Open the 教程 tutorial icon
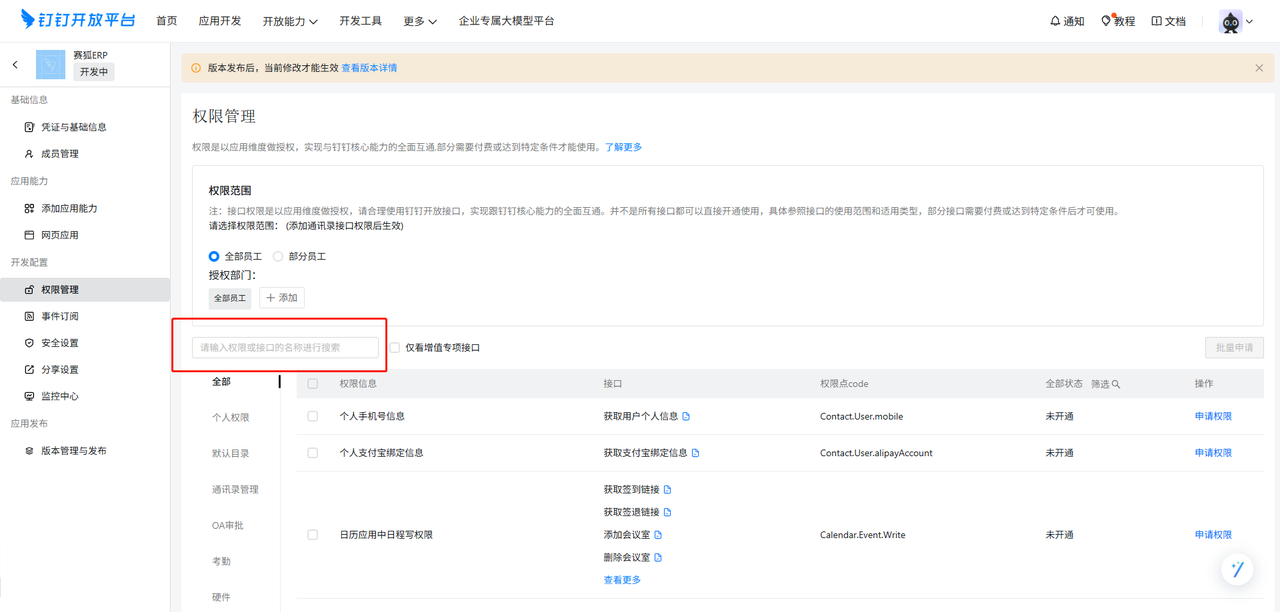The height and width of the screenshot is (612, 1280). tap(1106, 21)
